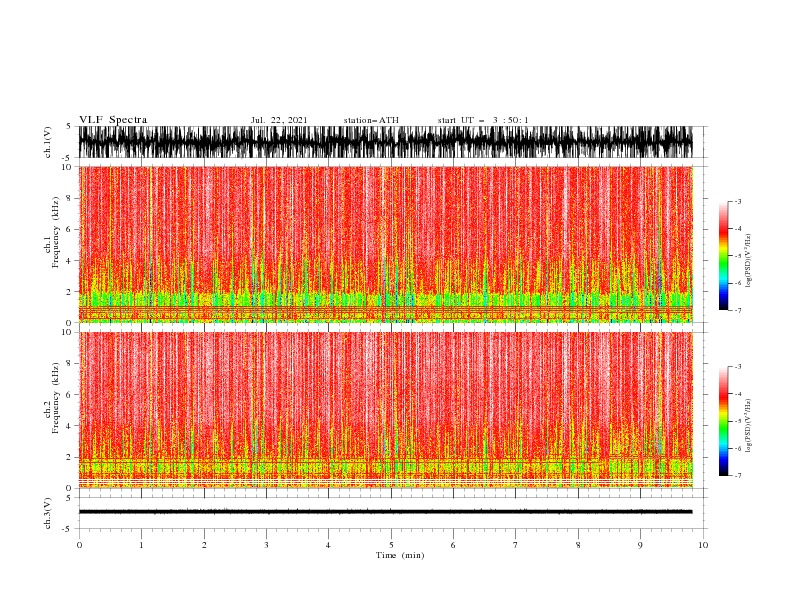The width and height of the screenshot is (792, 612).
Task: Click the "ch.3(V)" axis label
Action: pos(48,513)
